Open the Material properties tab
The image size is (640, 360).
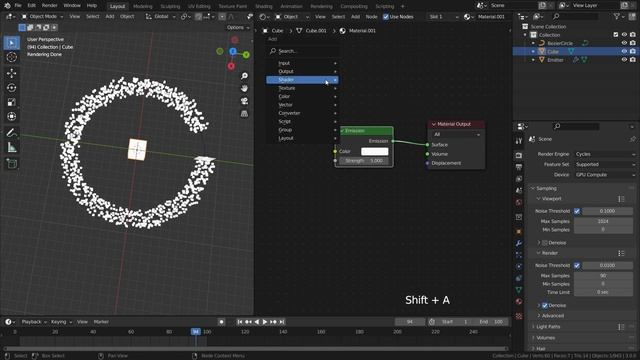pos(519,302)
